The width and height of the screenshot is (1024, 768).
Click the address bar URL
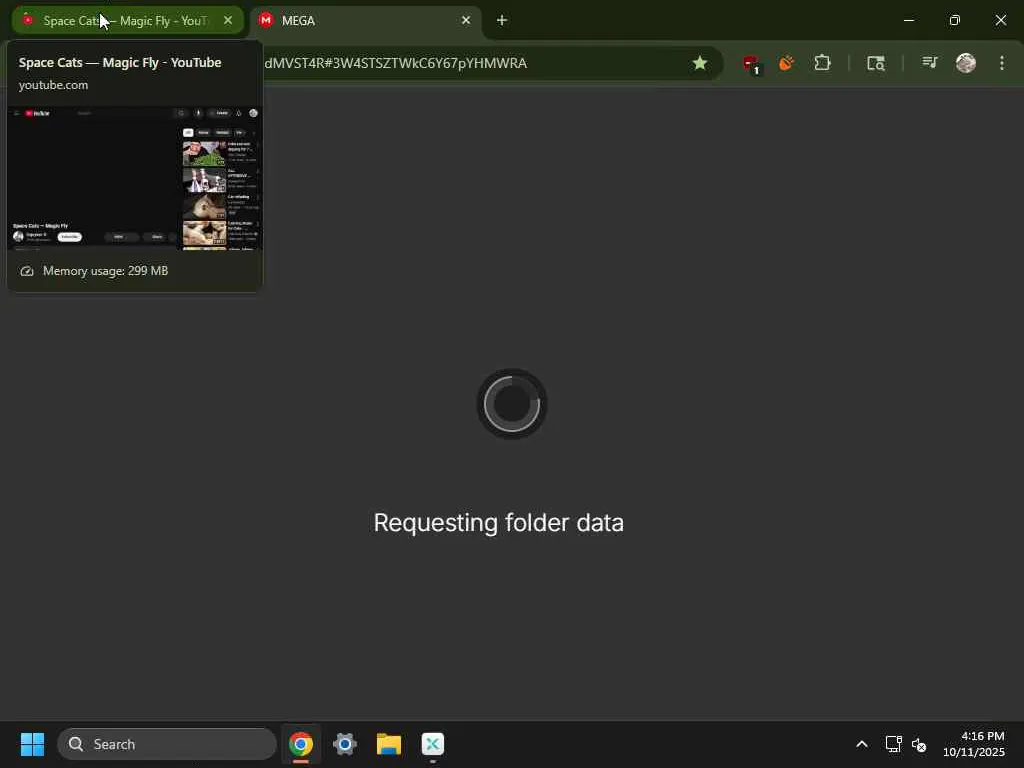tap(396, 63)
